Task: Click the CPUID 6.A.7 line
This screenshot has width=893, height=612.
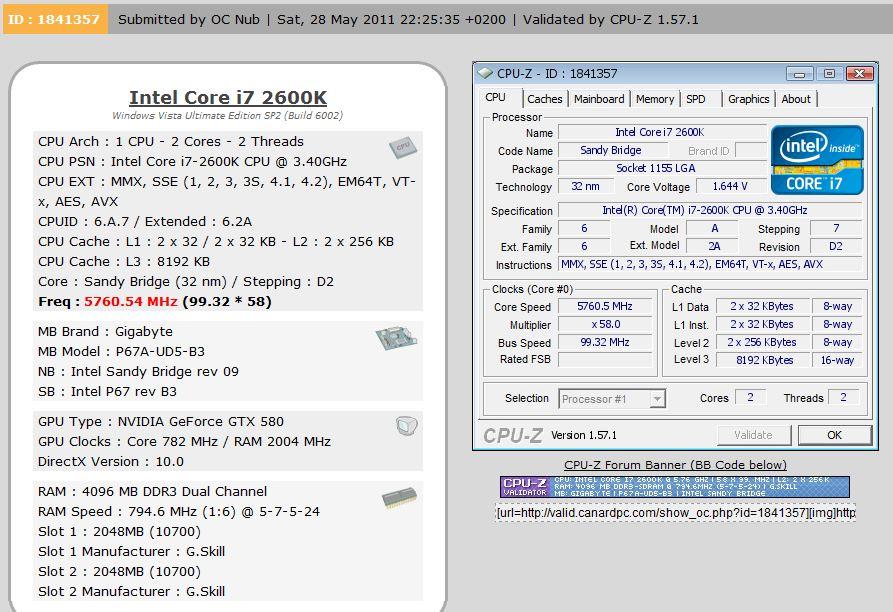Action: [x=145, y=221]
